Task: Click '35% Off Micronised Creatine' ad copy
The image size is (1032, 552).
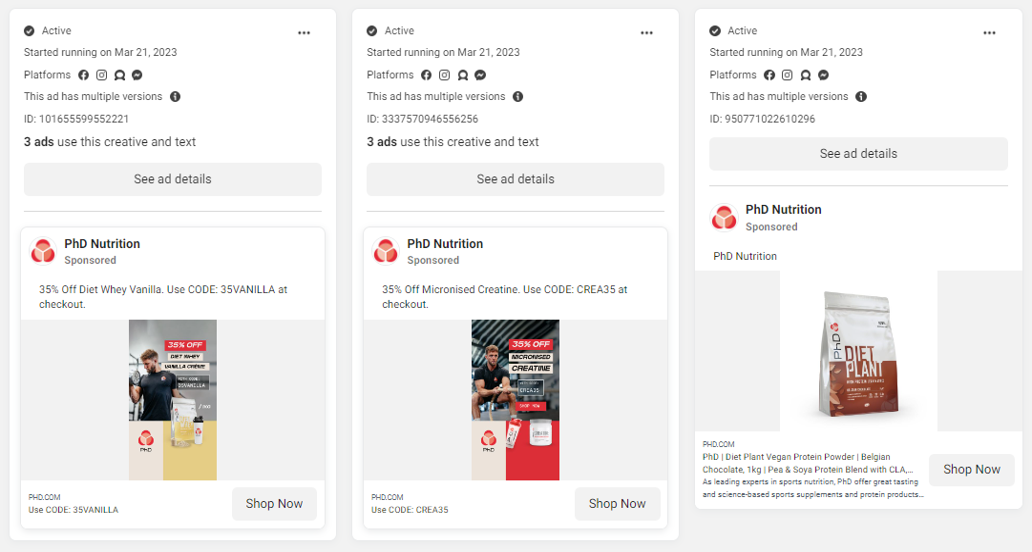Action: pyautogui.click(x=505, y=297)
